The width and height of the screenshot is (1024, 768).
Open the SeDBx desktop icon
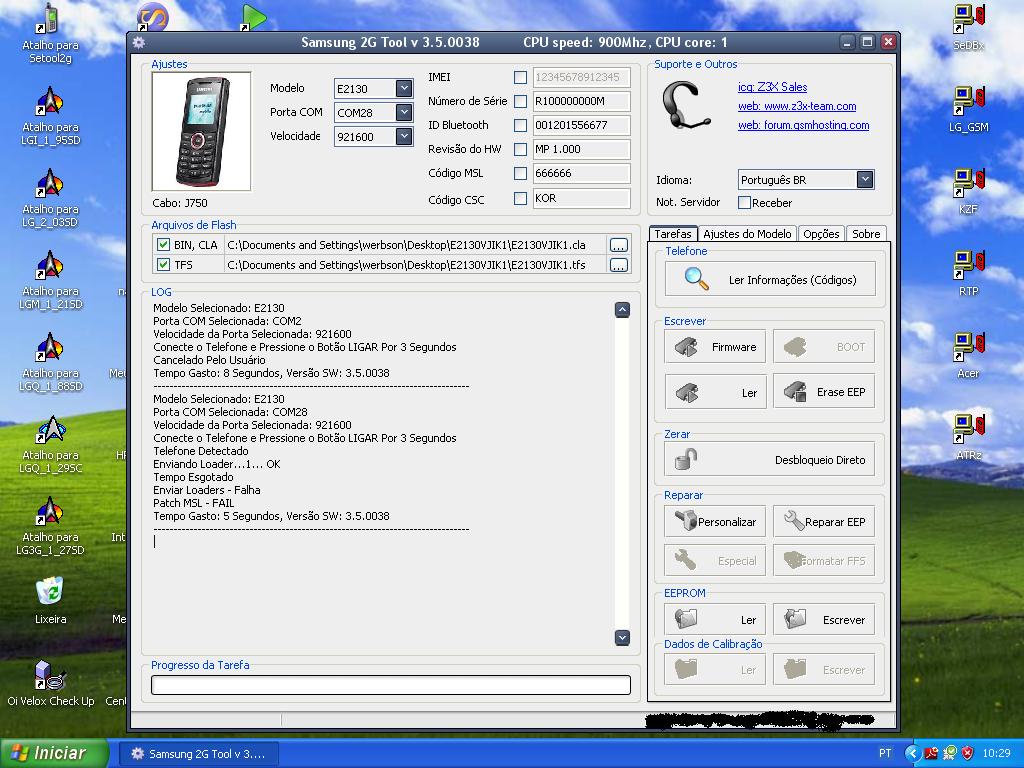968,27
